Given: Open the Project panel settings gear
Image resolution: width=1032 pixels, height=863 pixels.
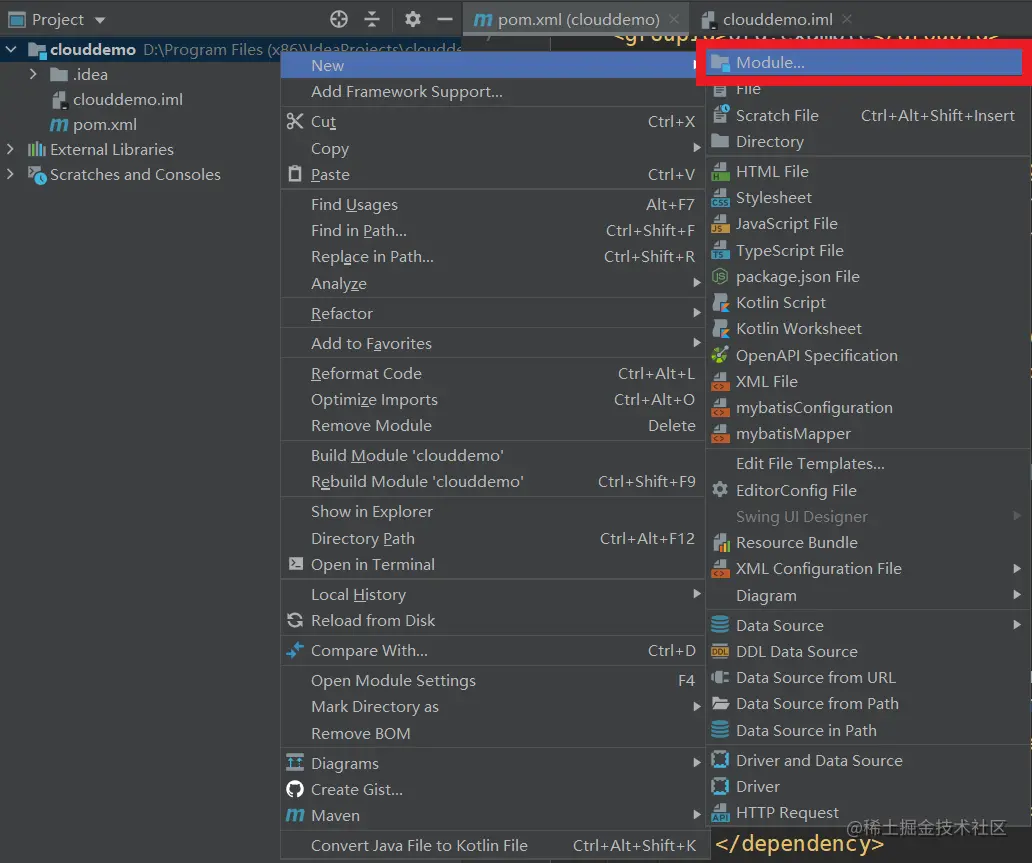Looking at the screenshot, I should coord(413,19).
